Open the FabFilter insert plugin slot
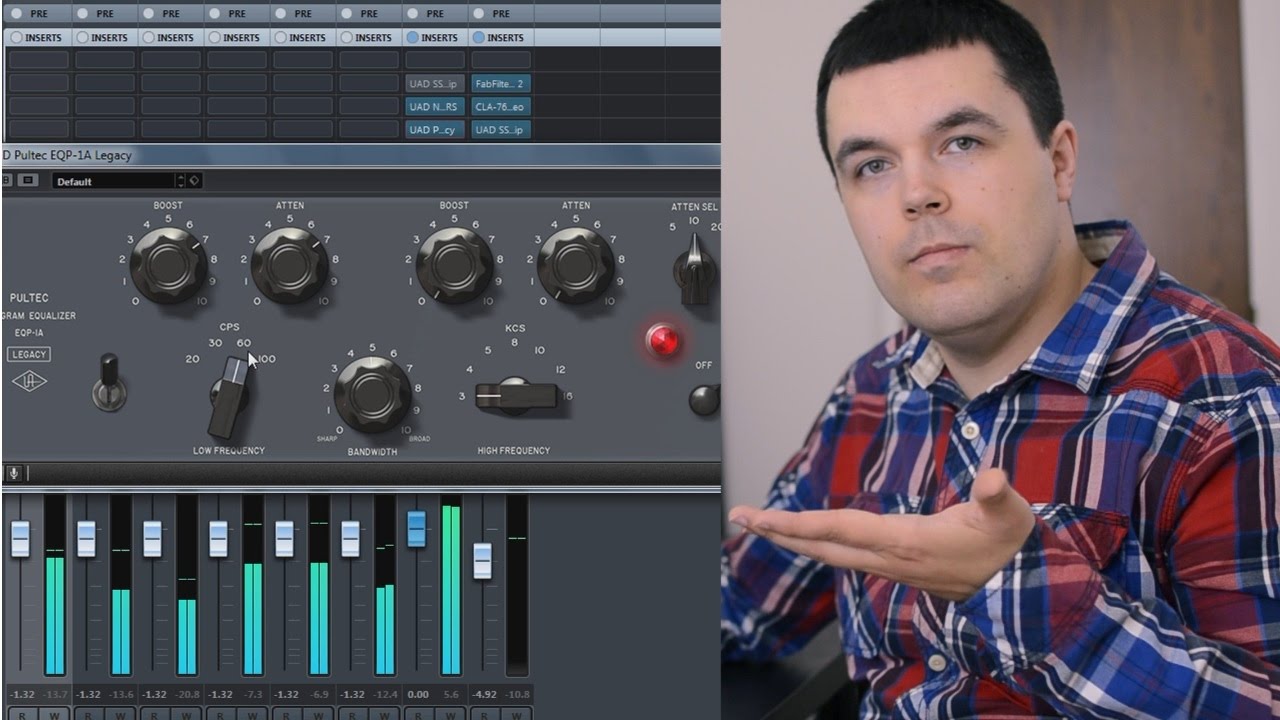This screenshot has height=720, width=1280. pyautogui.click(x=501, y=84)
